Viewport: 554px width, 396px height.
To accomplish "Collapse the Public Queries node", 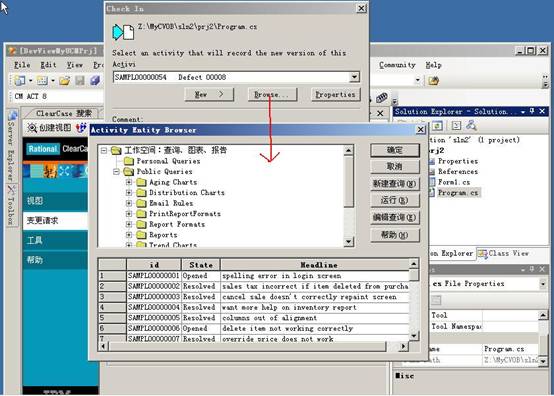I will click(x=116, y=172).
